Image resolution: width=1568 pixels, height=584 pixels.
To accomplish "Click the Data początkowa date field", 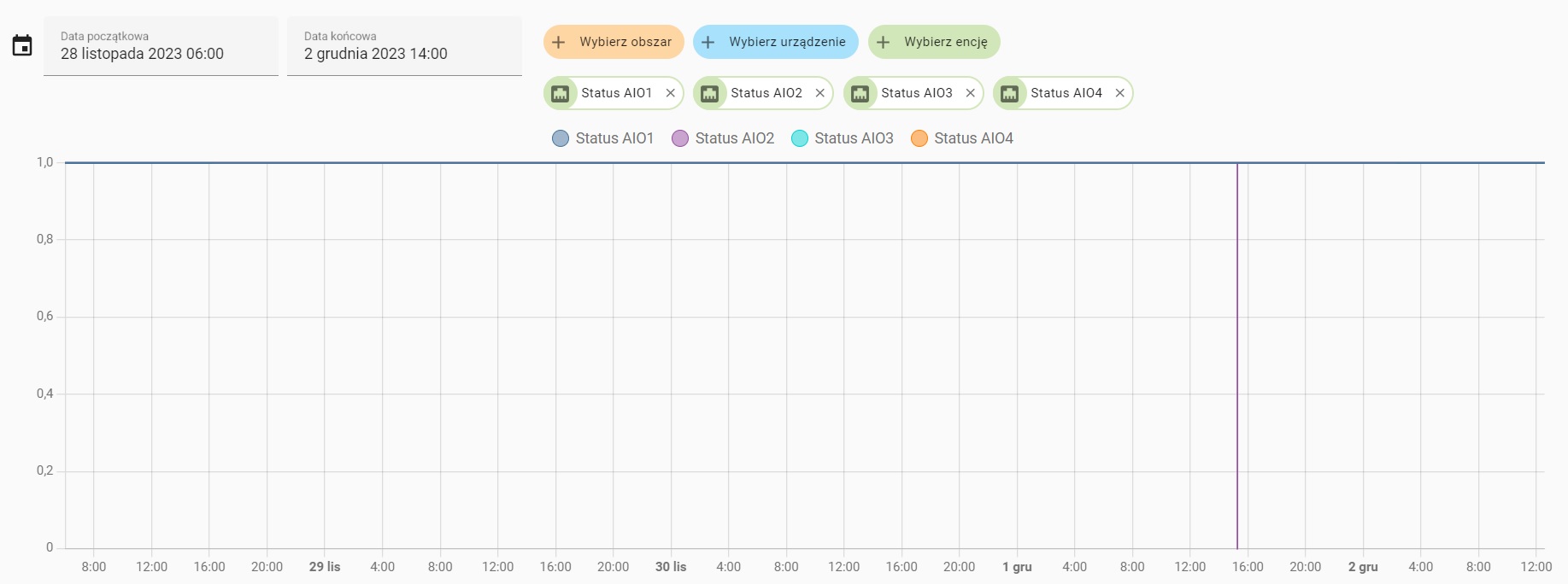I will [161, 46].
